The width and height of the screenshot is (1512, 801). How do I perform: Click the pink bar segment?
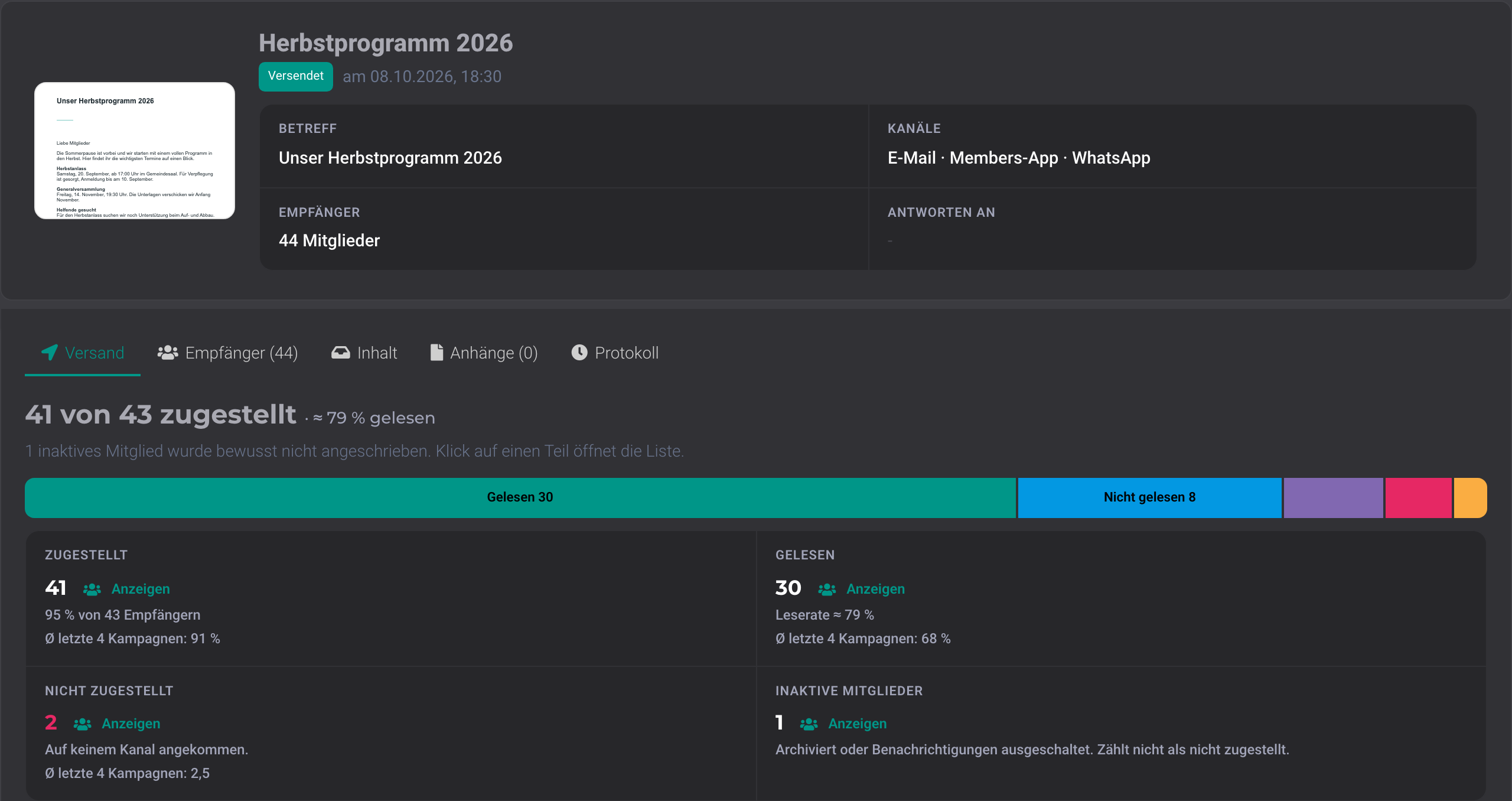tap(1418, 497)
